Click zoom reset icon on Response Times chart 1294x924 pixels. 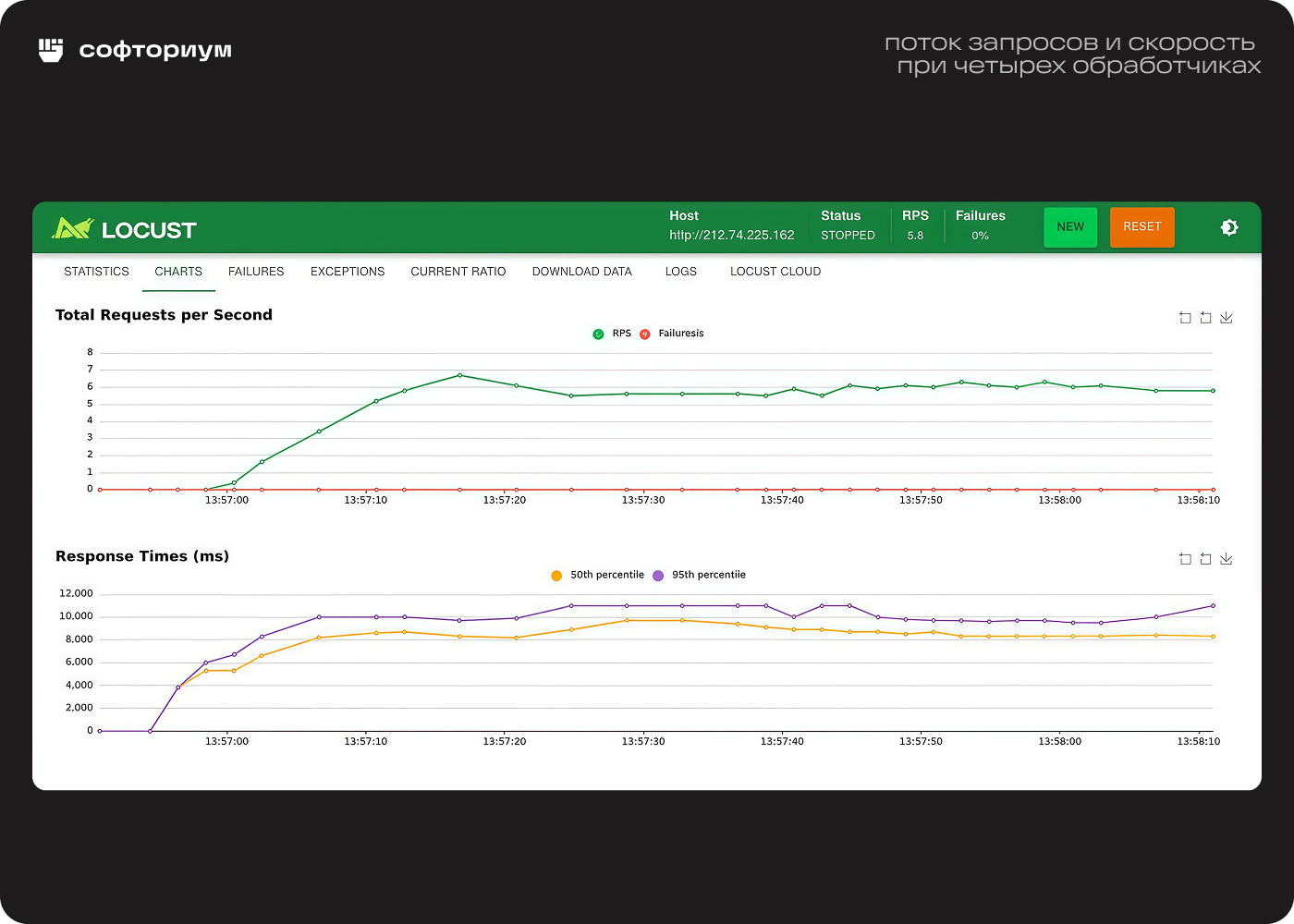1205,559
